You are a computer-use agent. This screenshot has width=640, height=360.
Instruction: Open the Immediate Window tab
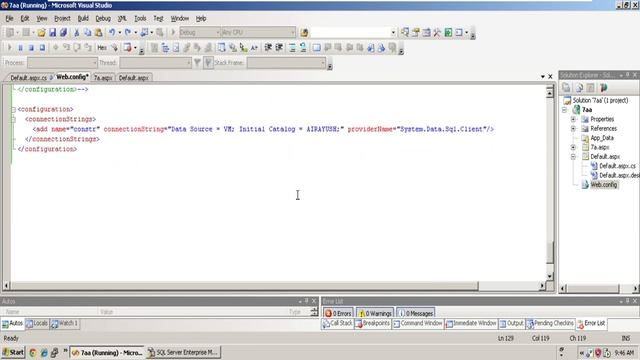pos(471,323)
